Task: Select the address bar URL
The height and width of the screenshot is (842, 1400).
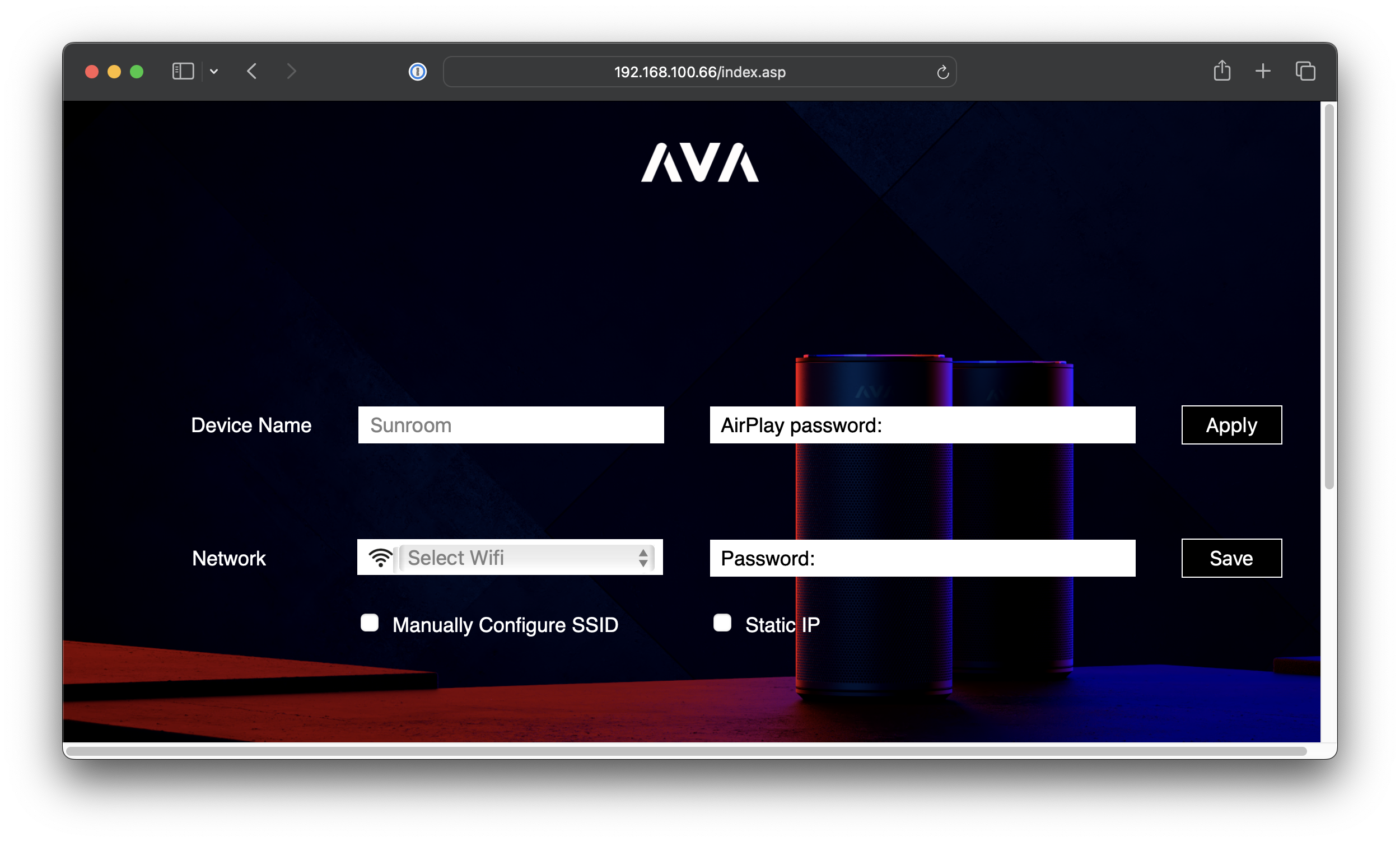Action: (x=699, y=72)
